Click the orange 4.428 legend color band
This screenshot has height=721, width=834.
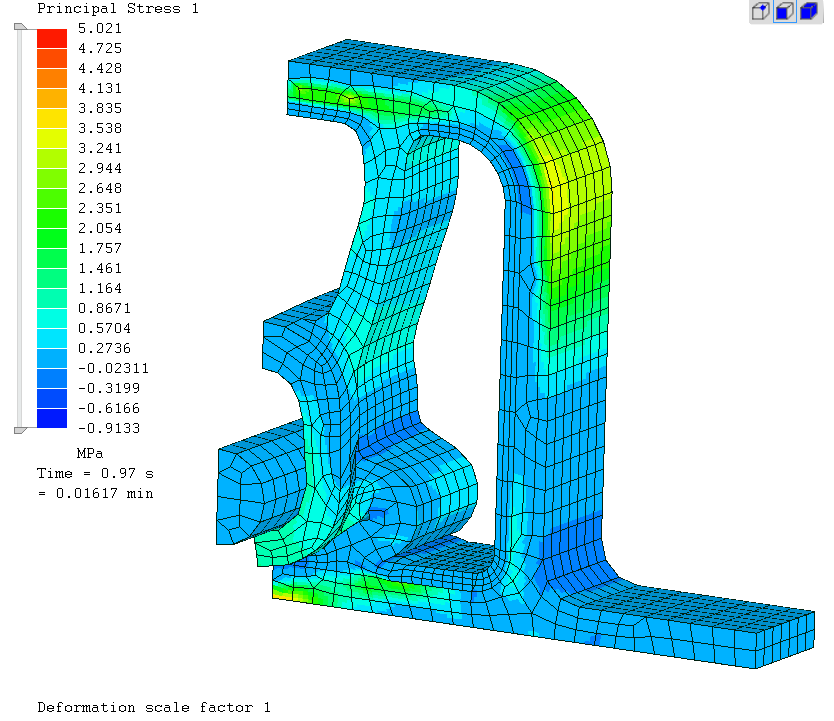click(x=51, y=78)
